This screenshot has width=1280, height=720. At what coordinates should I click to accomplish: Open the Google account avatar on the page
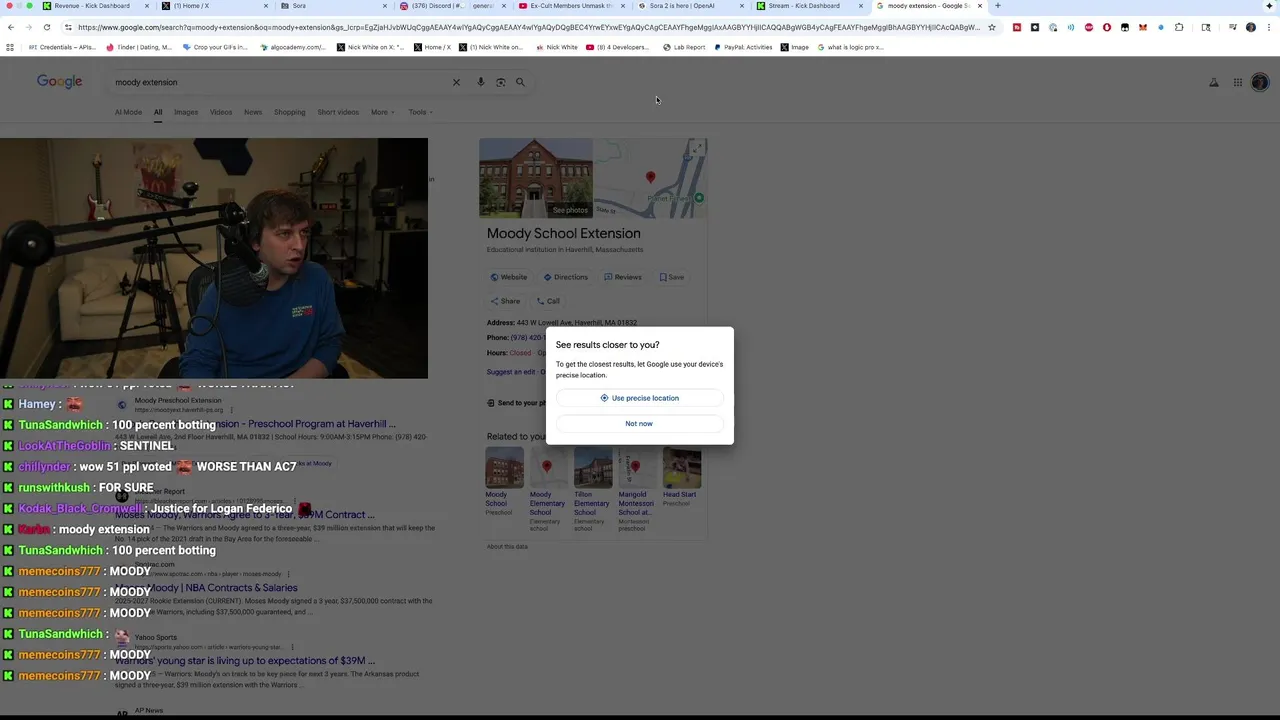click(1260, 83)
